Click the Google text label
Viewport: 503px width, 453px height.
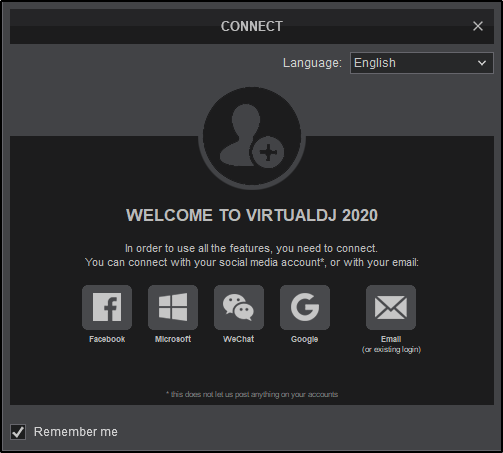click(304, 340)
